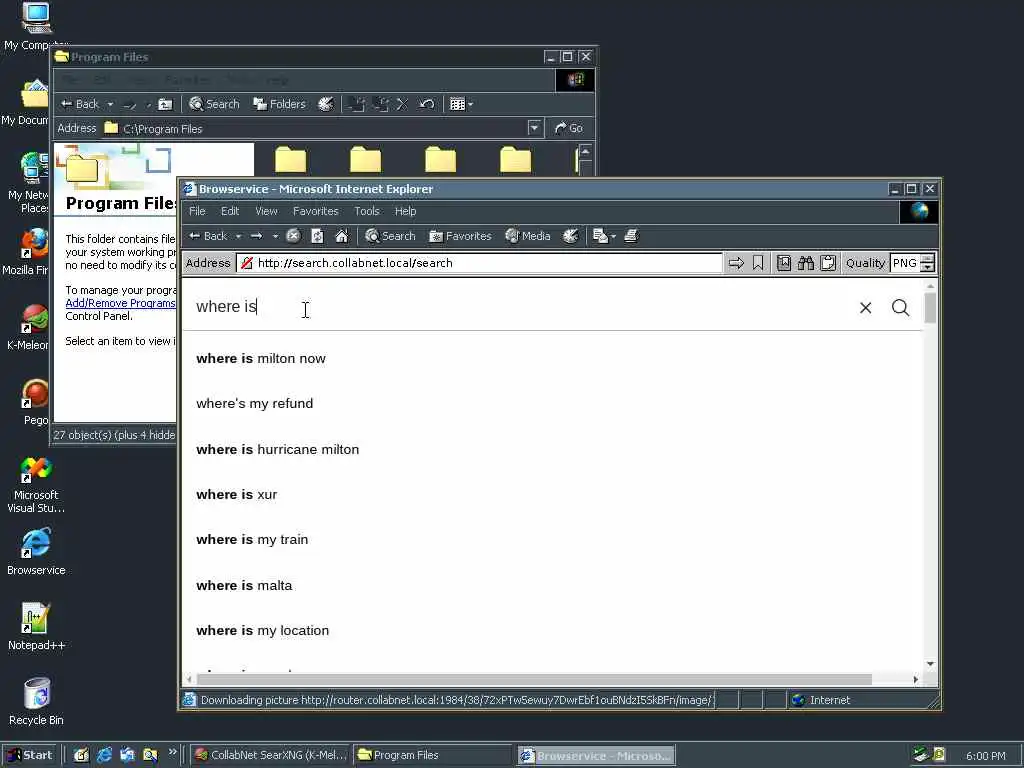Open the Tools menu in Internet Explorer
Image resolution: width=1024 pixels, height=768 pixels.
(x=366, y=212)
